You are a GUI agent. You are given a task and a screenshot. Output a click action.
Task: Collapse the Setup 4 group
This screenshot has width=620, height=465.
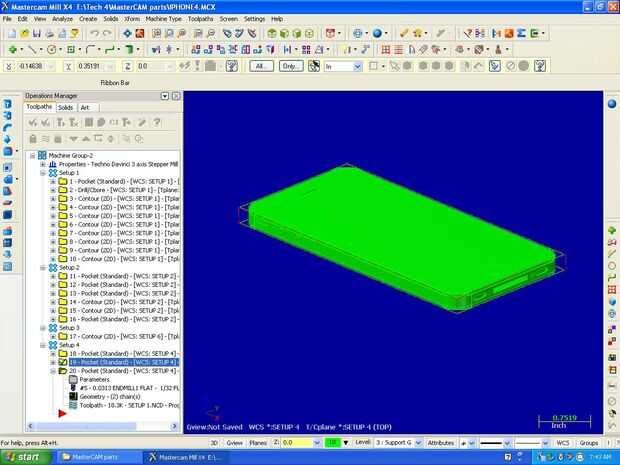[x=43, y=345]
